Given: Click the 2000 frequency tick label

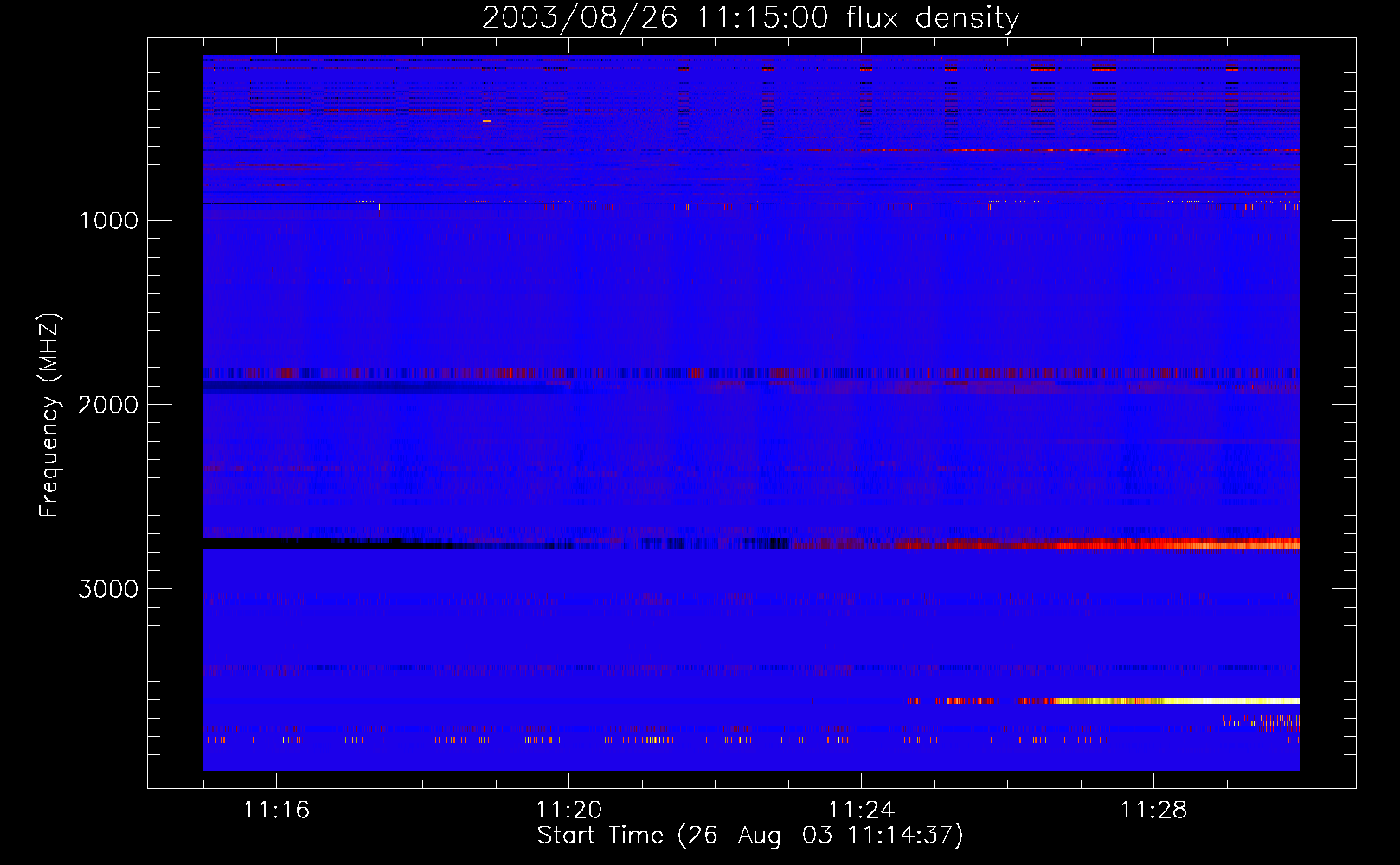Looking at the screenshot, I should (108, 405).
